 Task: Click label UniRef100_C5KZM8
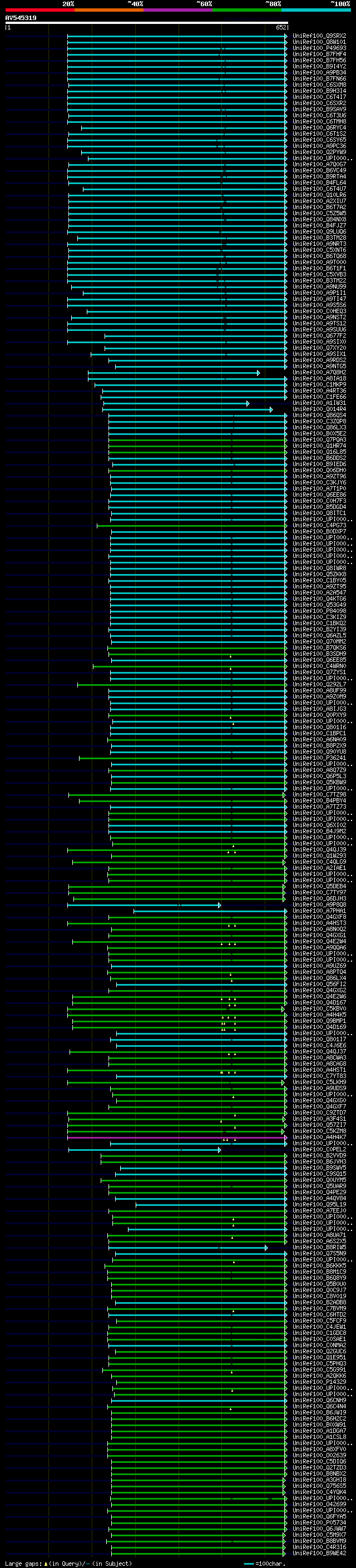click(x=319, y=1131)
